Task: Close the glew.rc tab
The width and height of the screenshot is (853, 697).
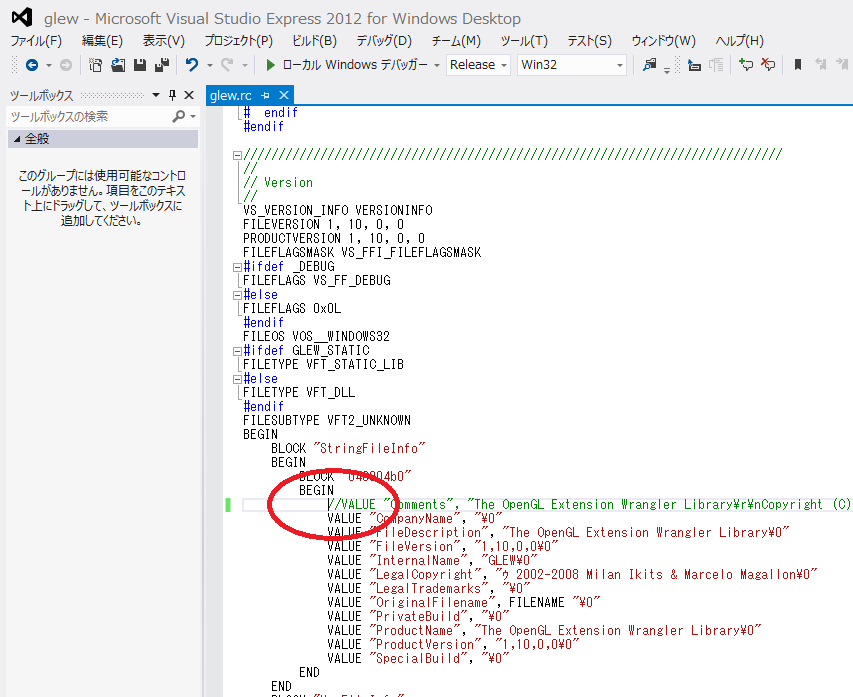Action: [283, 96]
